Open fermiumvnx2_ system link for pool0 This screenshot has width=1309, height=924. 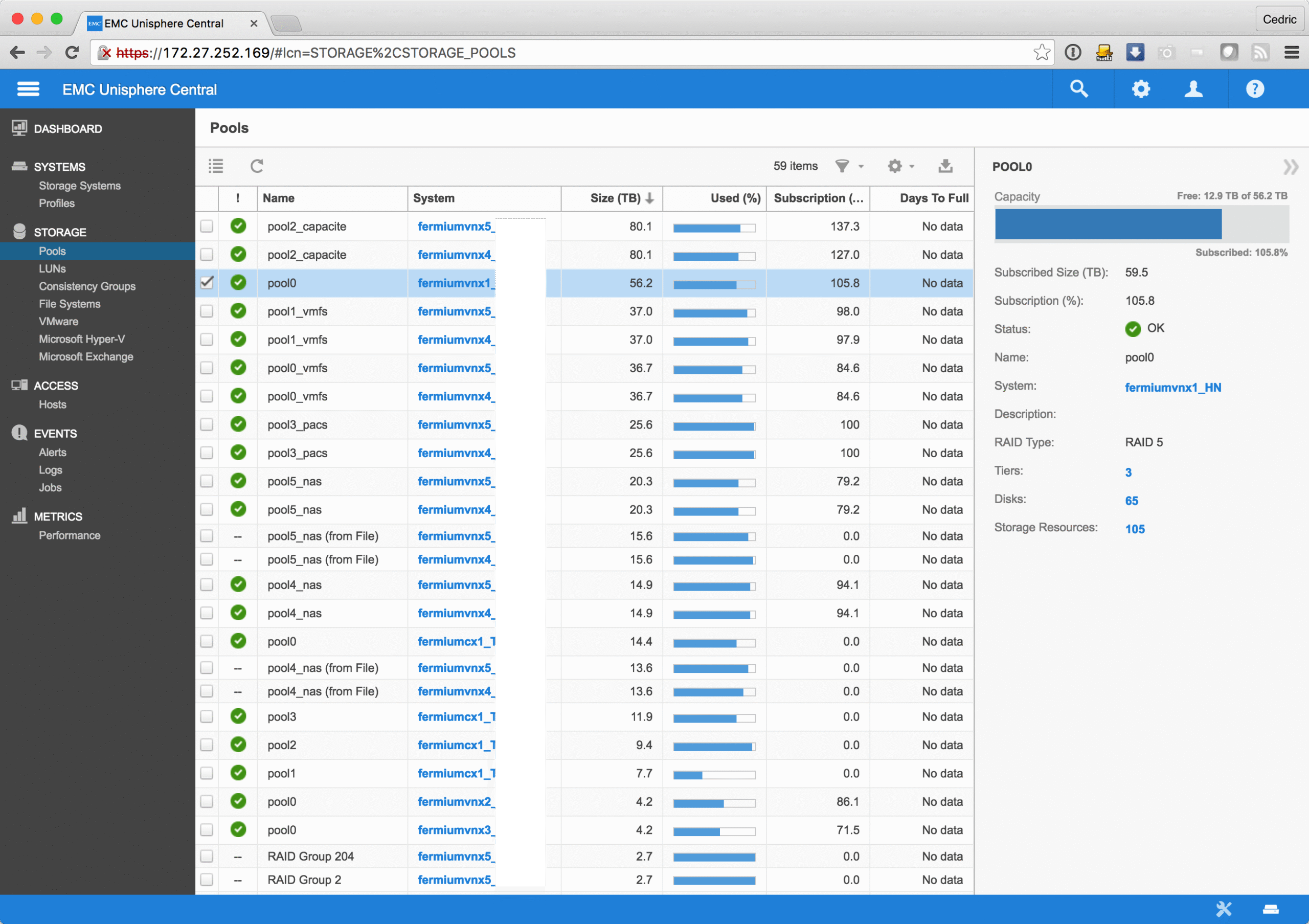coord(456,802)
